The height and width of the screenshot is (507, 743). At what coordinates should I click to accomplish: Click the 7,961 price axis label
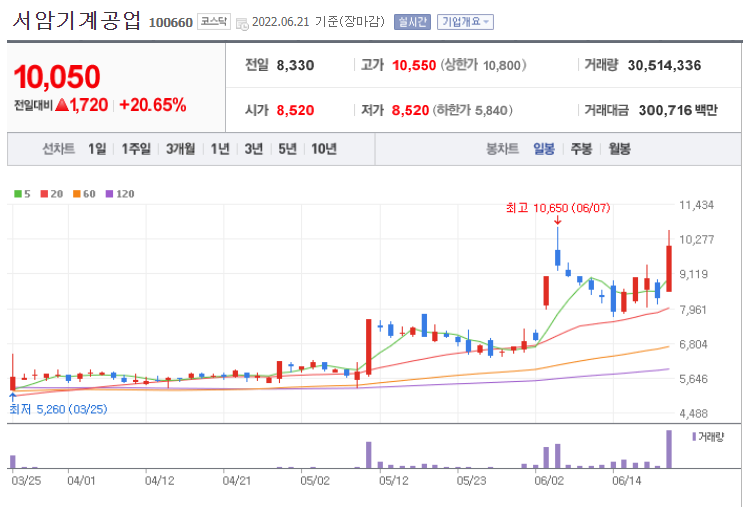click(693, 310)
